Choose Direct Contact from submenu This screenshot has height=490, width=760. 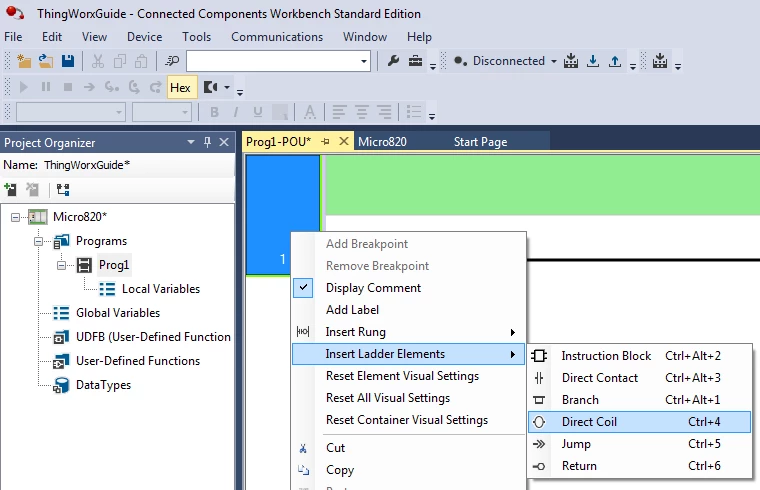[x=639, y=378]
